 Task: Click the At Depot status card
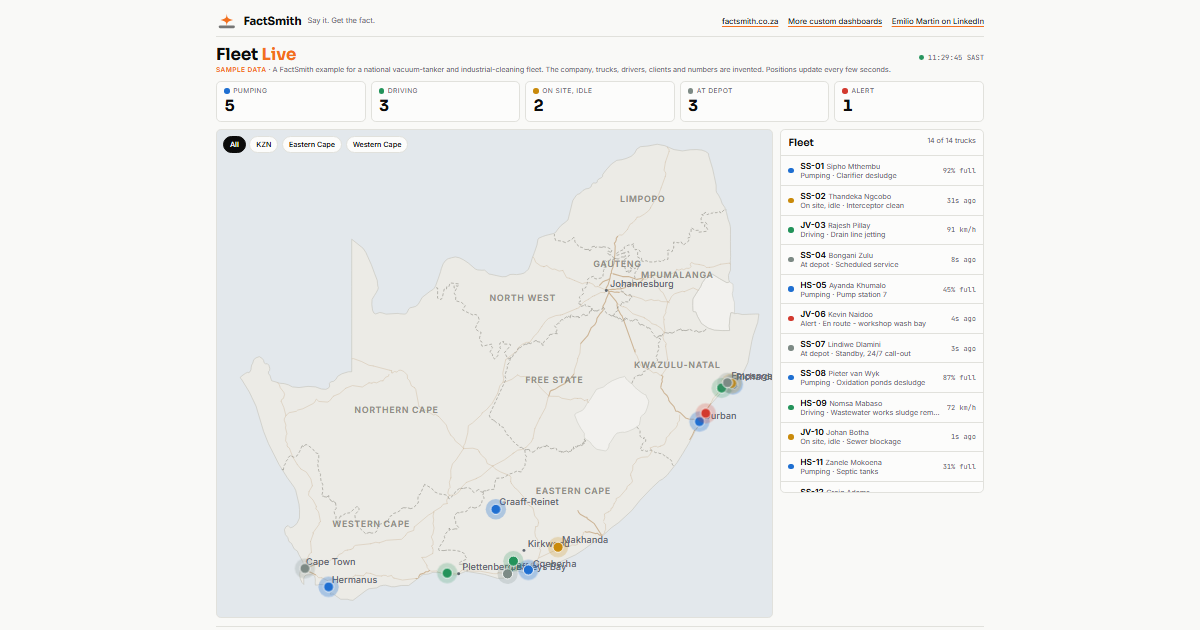[x=754, y=101]
